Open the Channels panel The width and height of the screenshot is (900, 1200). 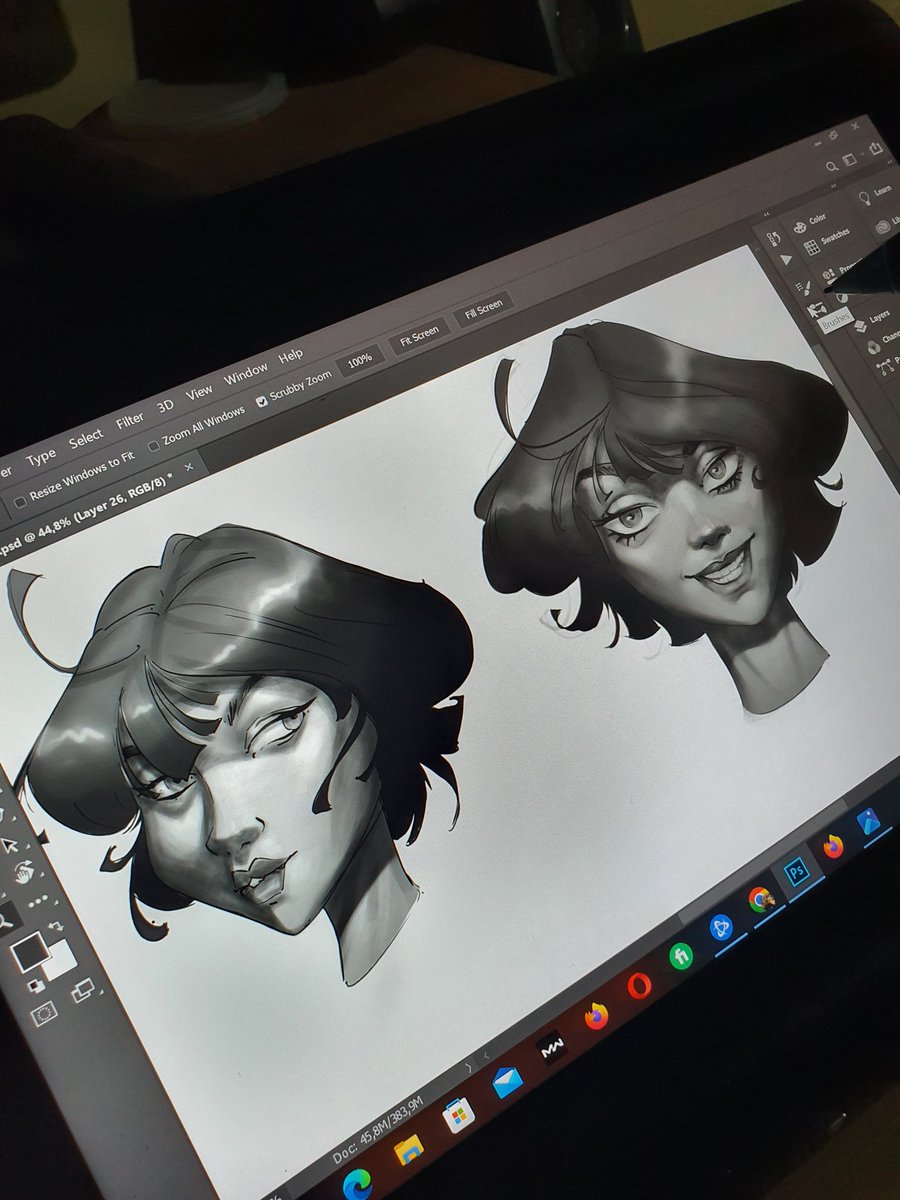[x=882, y=345]
